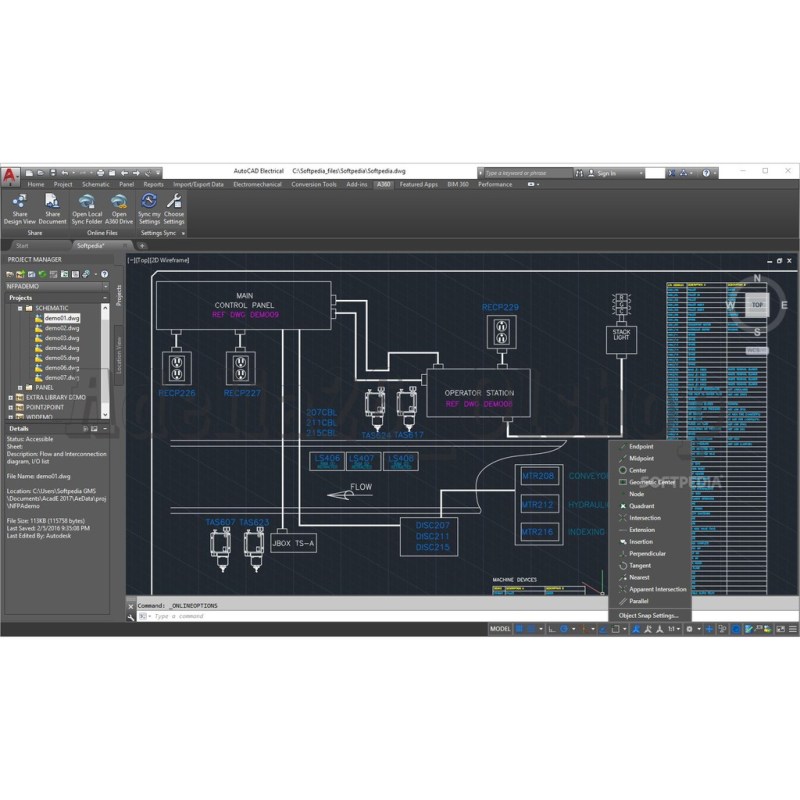Select Geometric Center in the object snap menu
This screenshot has height=800, width=800.
coord(650,482)
